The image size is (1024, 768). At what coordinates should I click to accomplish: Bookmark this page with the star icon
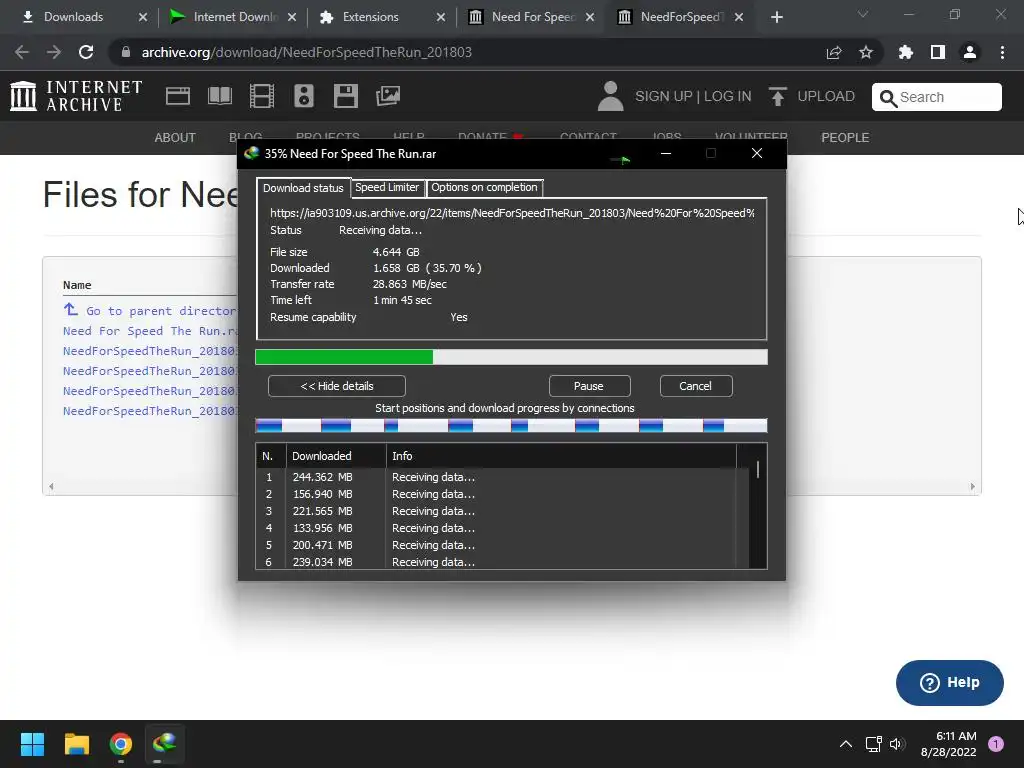tap(866, 52)
